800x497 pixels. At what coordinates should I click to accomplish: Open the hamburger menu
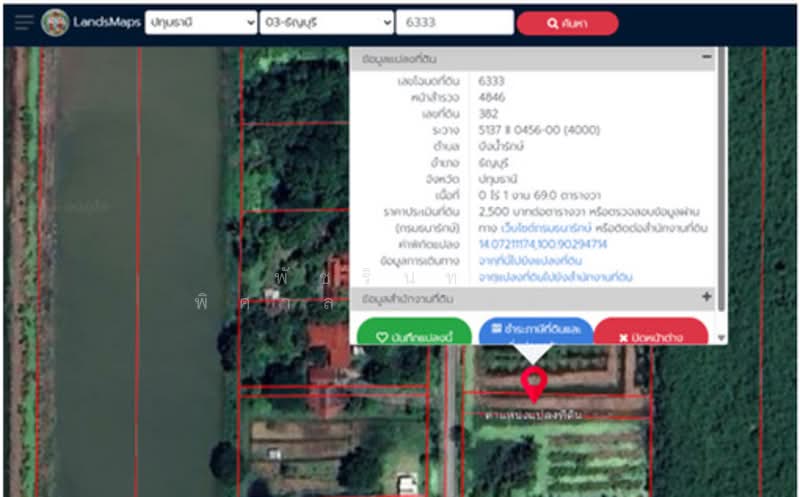(x=24, y=22)
